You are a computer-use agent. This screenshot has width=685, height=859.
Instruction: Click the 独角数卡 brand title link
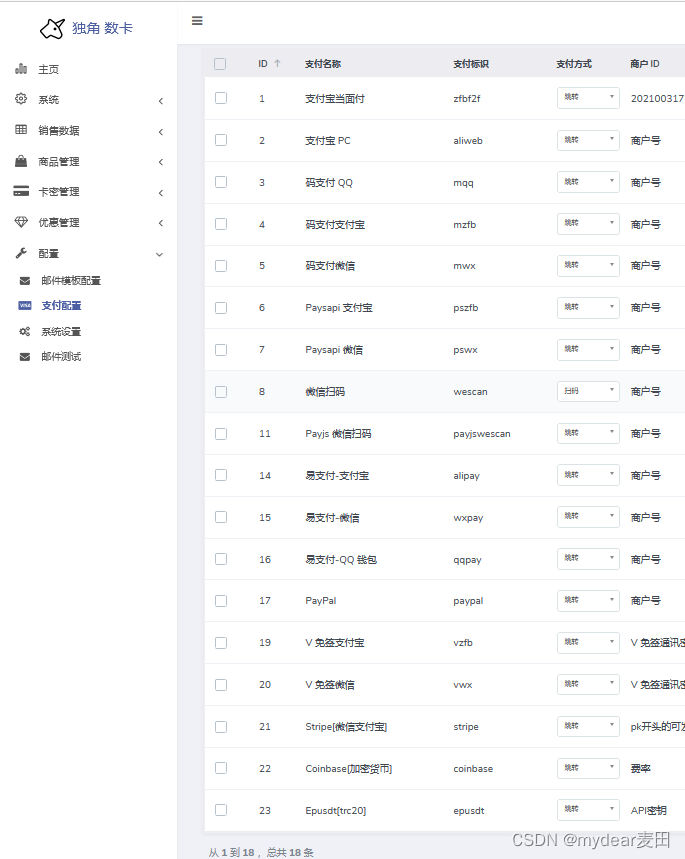pyautogui.click(x=102, y=28)
